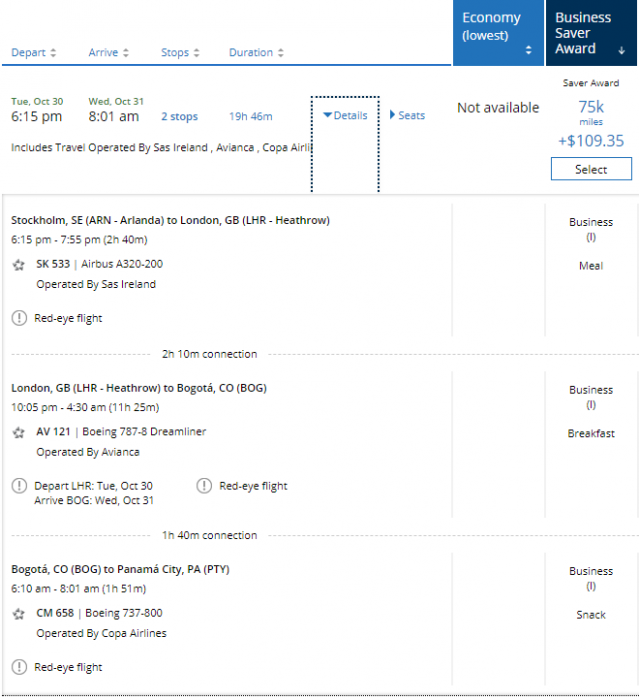Switch to Economy (lowest) fare column
Viewport: 639px width, 700px height.
[x=491, y=26]
